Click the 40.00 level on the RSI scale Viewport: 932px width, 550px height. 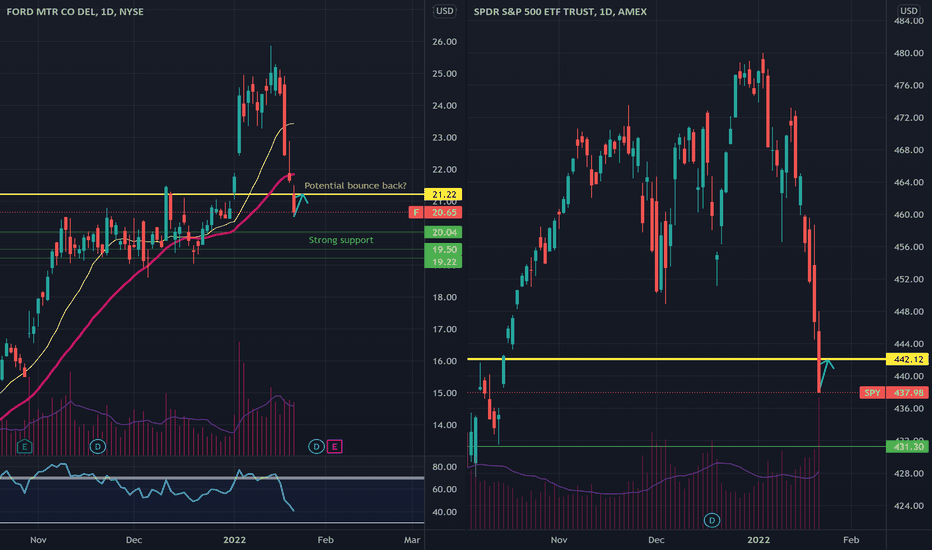click(445, 512)
